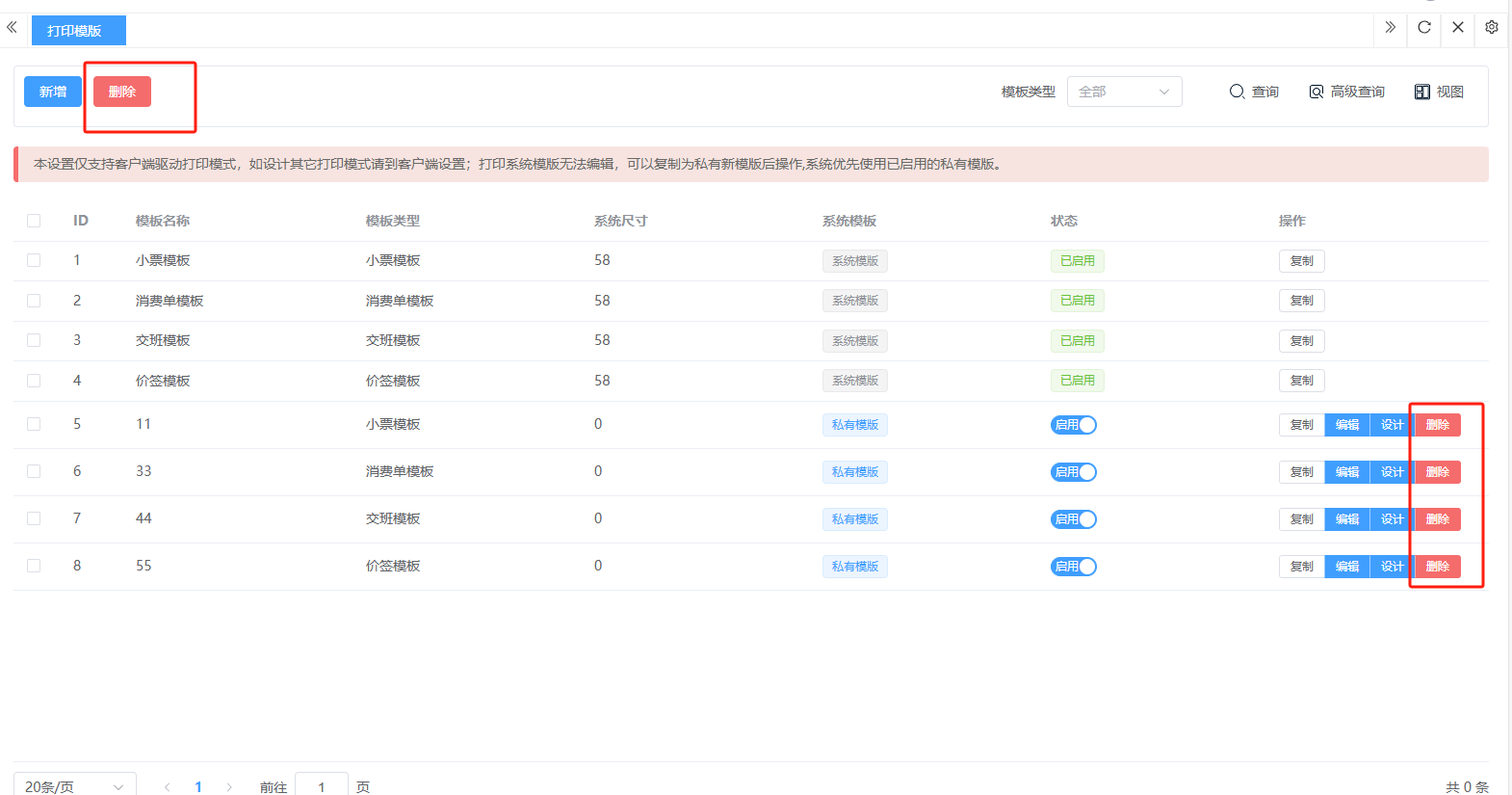Open the 视图 view layout option
Viewport: 1512px width, 795px height.
coord(1439,92)
